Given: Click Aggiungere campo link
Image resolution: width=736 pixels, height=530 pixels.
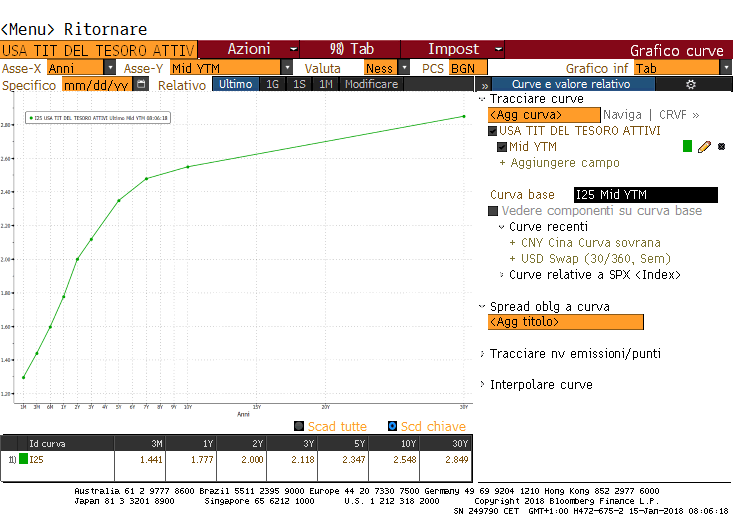Looking at the screenshot, I should click(560, 163).
